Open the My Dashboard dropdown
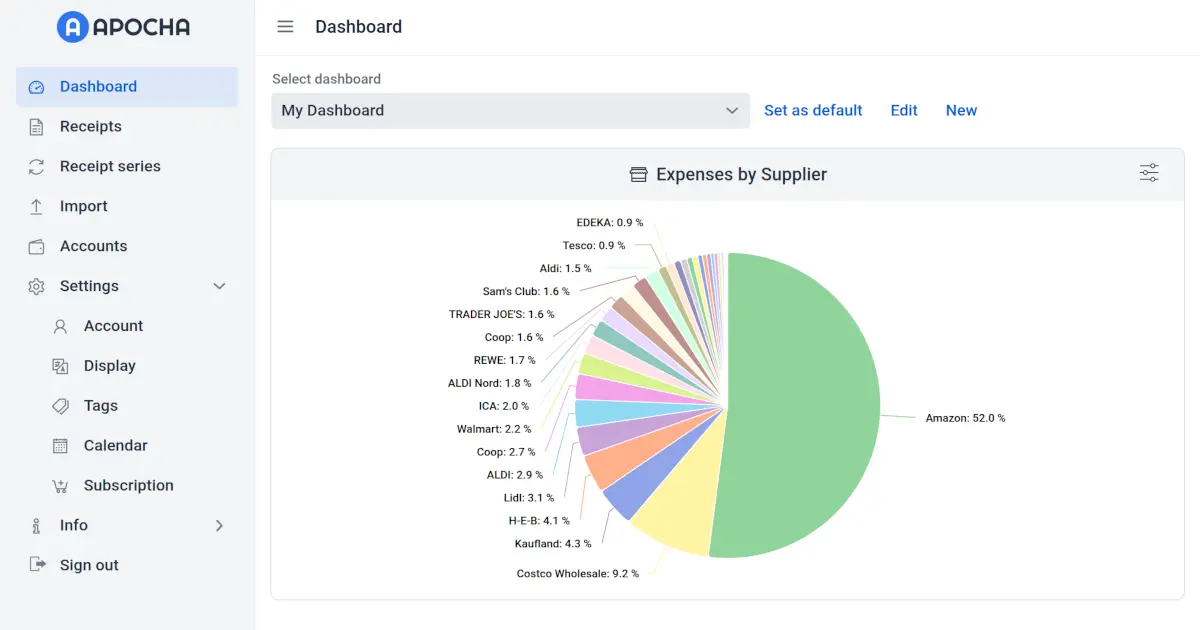This screenshot has height=630, width=1200. pos(510,111)
